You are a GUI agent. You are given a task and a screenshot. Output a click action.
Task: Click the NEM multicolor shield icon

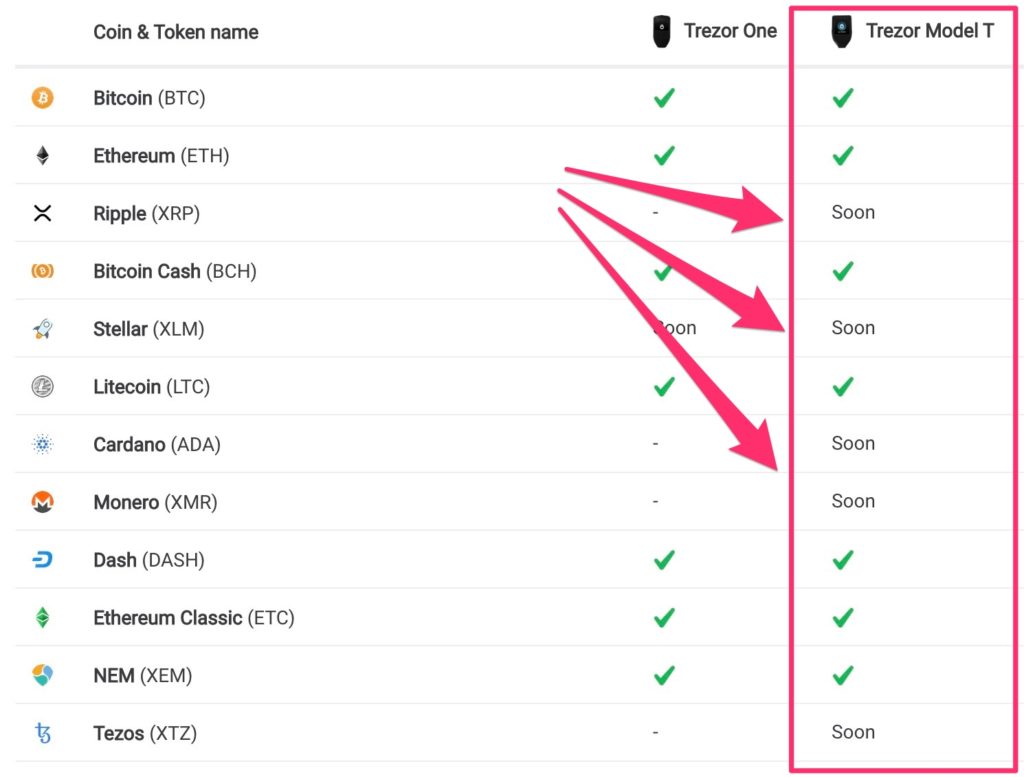pos(42,676)
